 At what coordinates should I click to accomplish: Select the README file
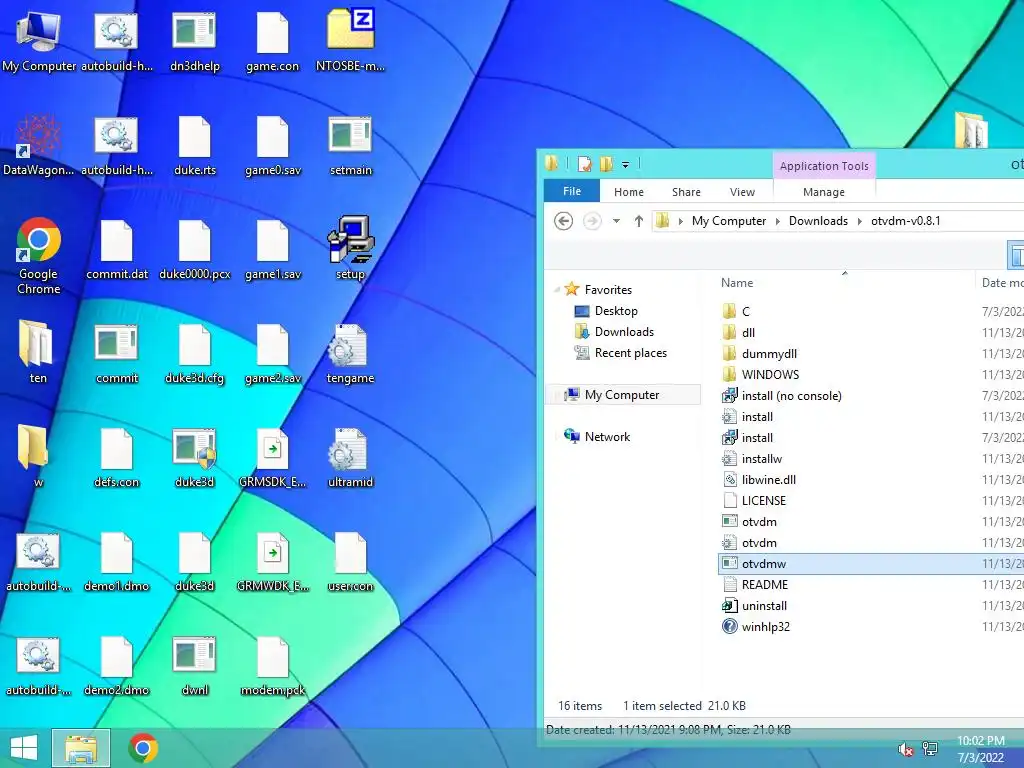[x=755, y=584]
